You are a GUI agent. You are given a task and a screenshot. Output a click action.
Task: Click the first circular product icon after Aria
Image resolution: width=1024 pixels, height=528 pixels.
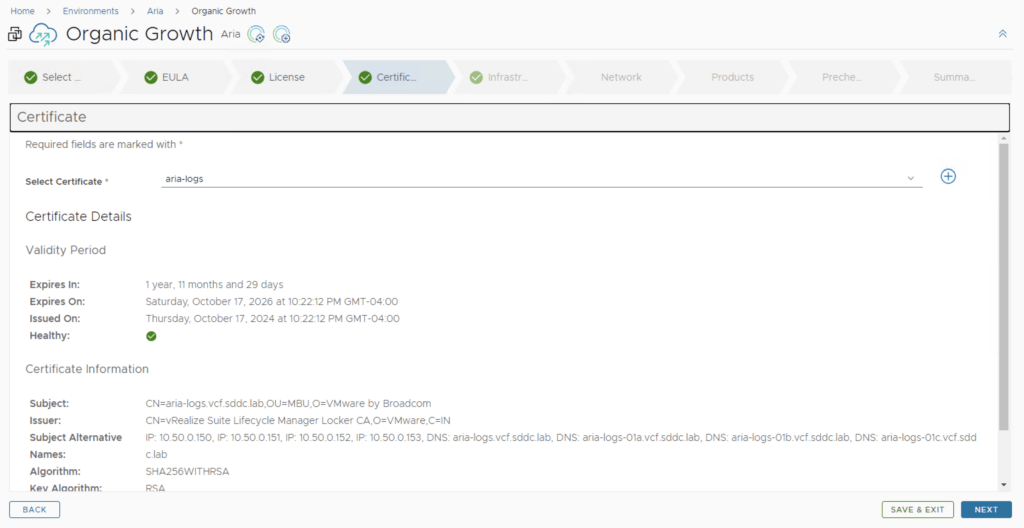pos(256,35)
